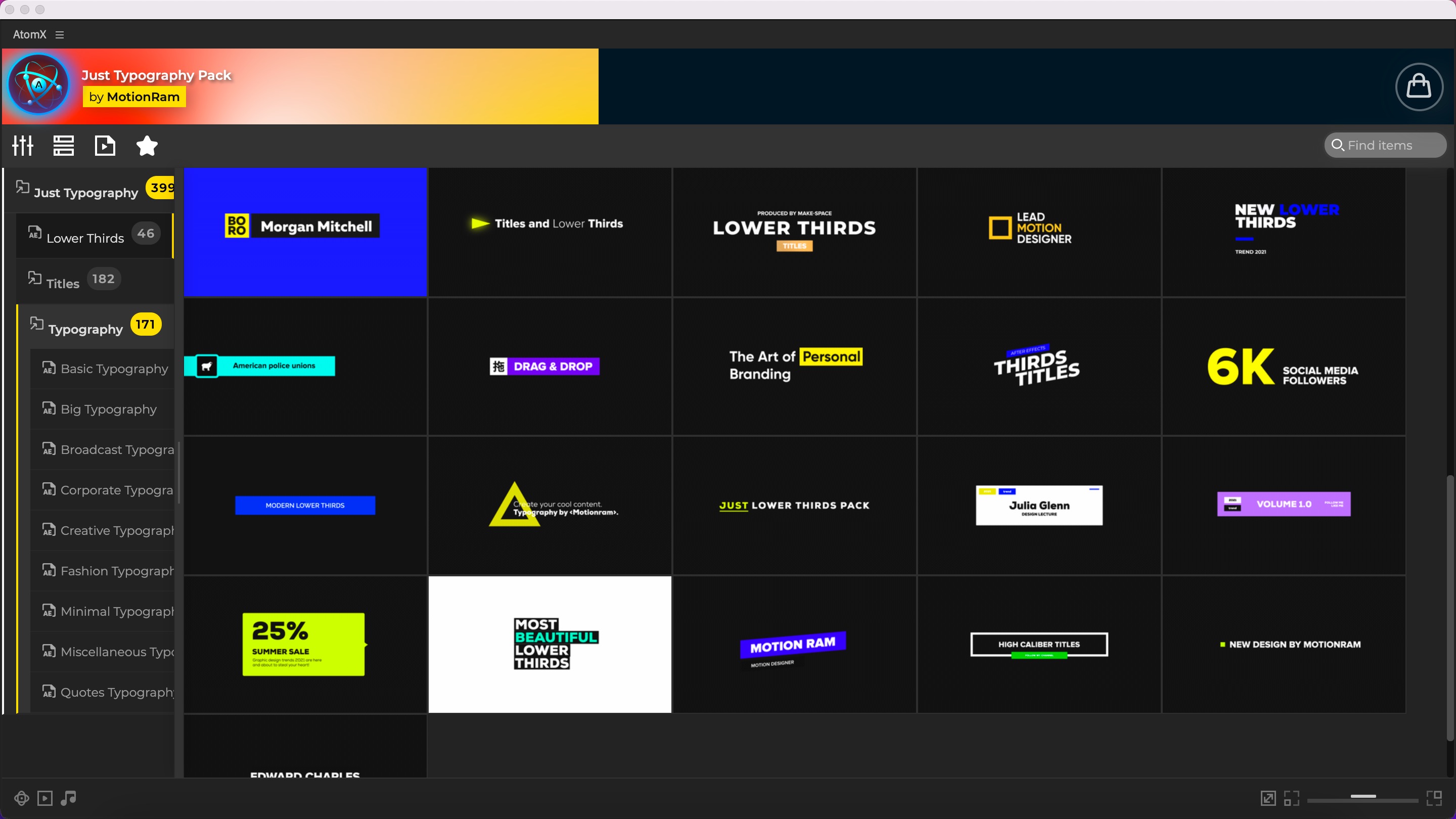Click the Find items search field
Image resolution: width=1456 pixels, height=819 pixels.
(1385, 145)
